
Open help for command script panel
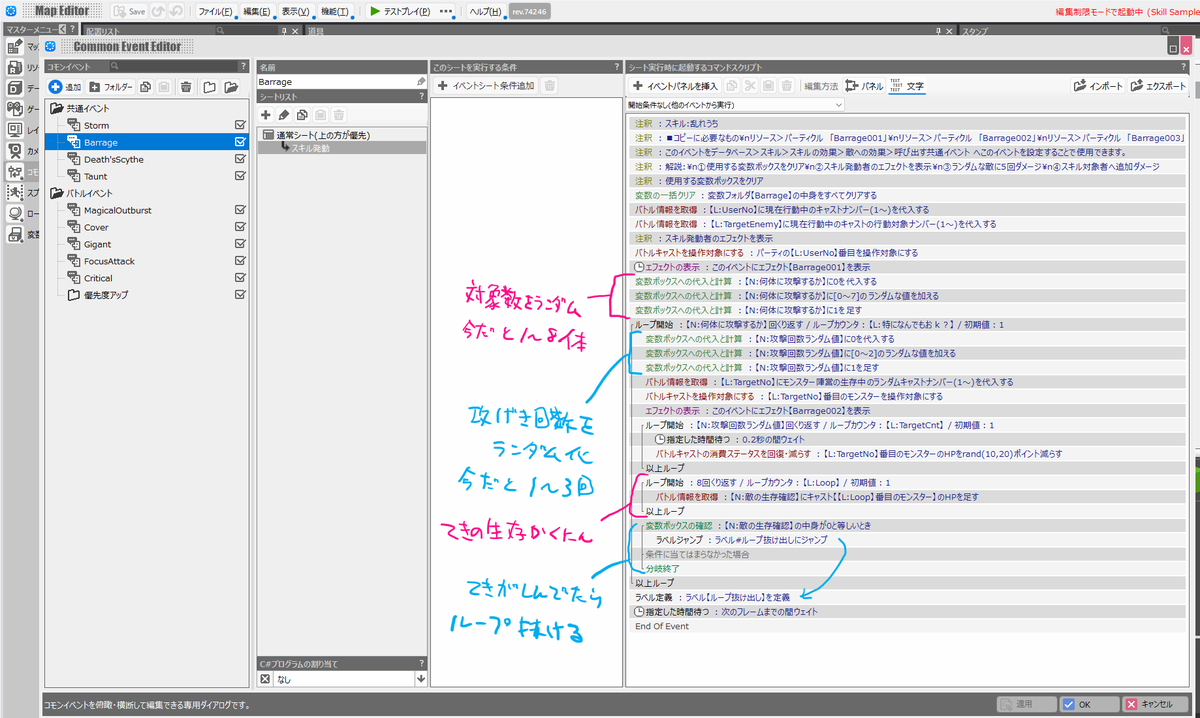point(1182,66)
